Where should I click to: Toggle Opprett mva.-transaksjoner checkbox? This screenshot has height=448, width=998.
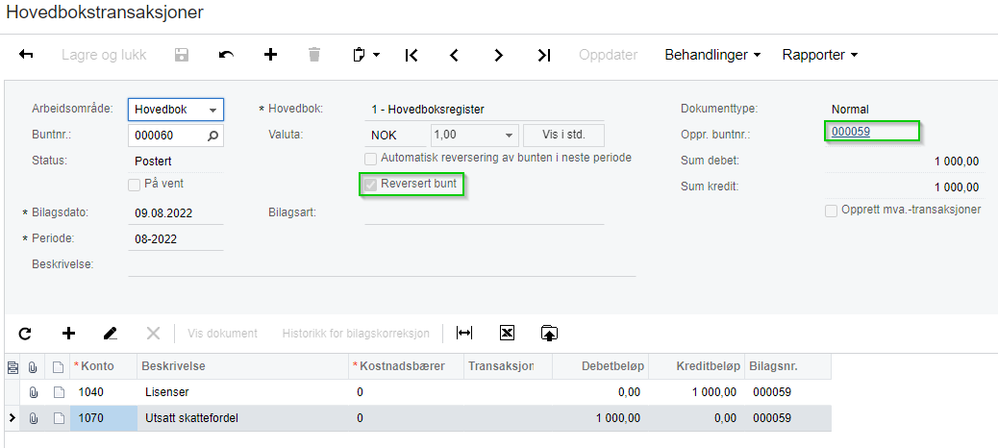tap(831, 211)
